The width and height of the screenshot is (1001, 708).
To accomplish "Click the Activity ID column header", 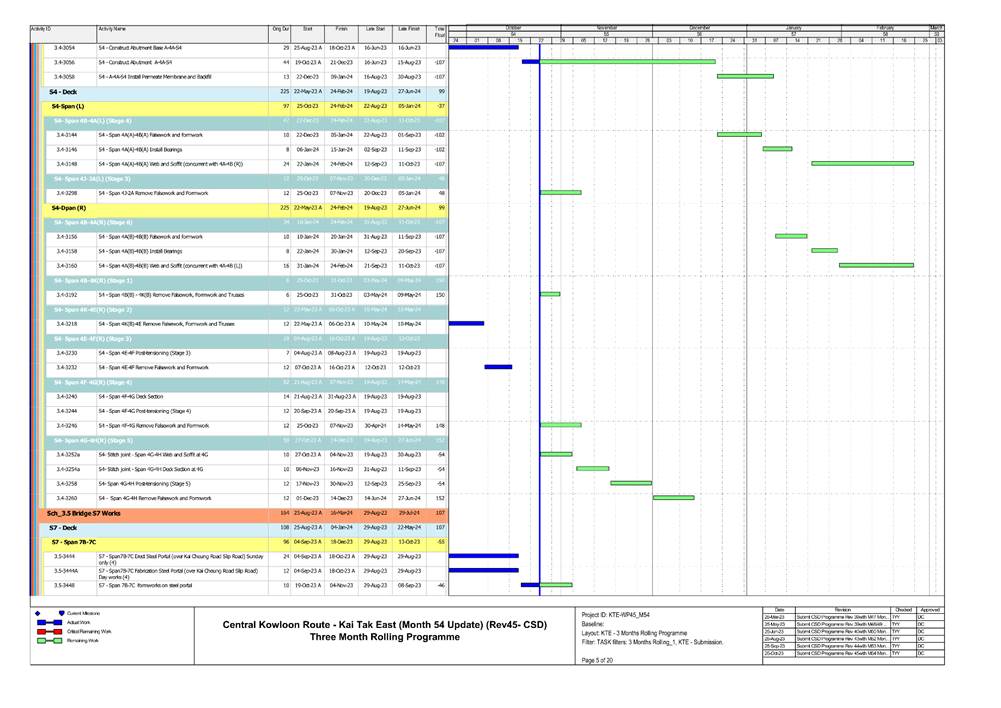I will [41, 30].
